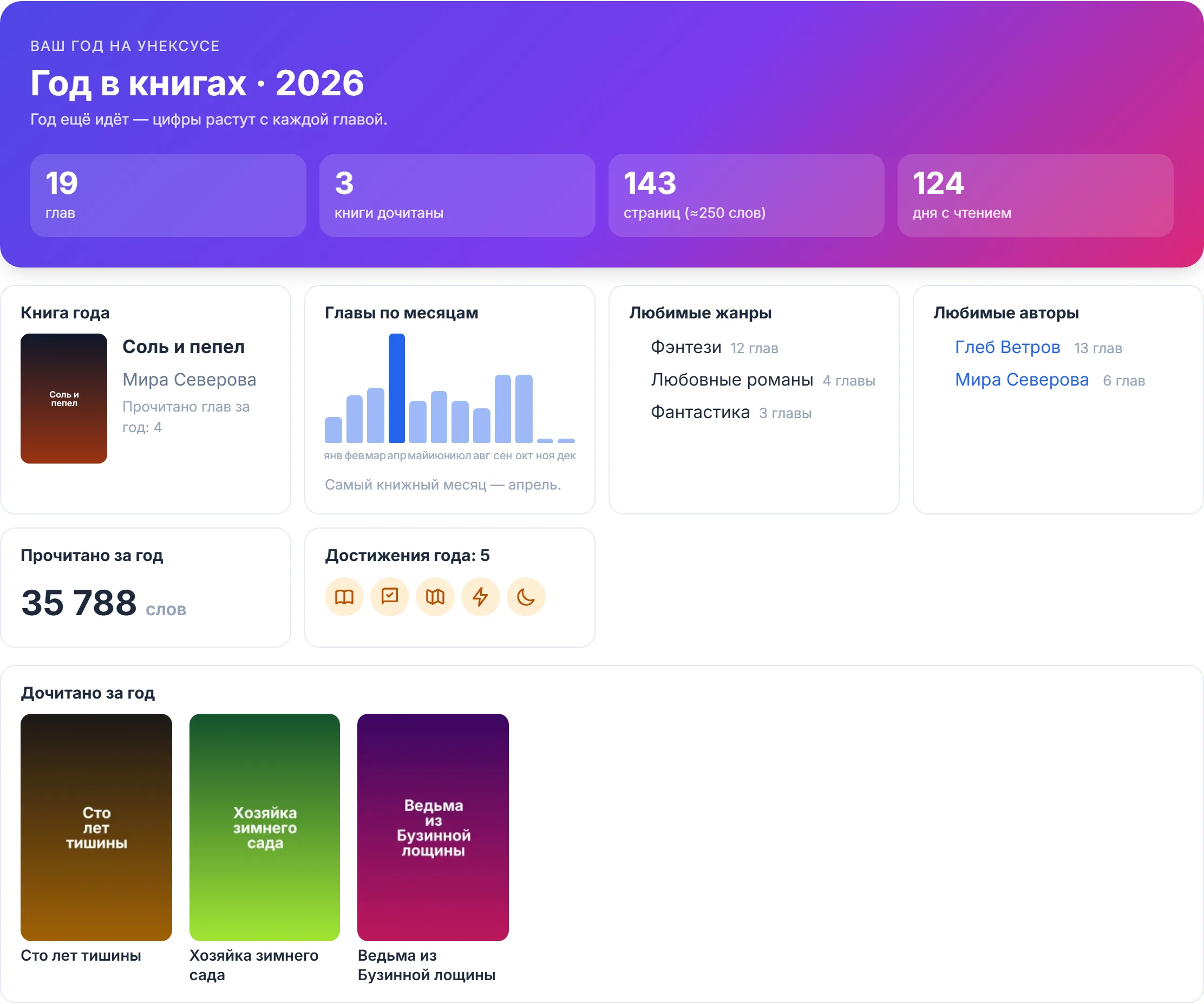Screen dimensions: 1204x1004
Task: Open Ведьма из Бузинной лощины cover
Action: (x=433, y=827)
